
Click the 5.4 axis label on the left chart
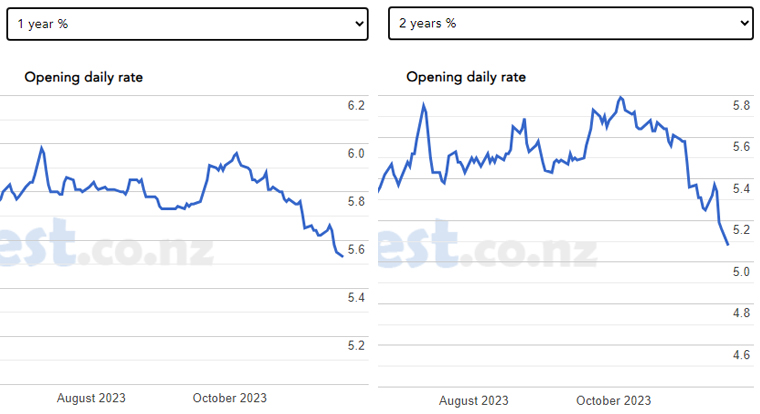pyautogui.click(x=355, y=298)
